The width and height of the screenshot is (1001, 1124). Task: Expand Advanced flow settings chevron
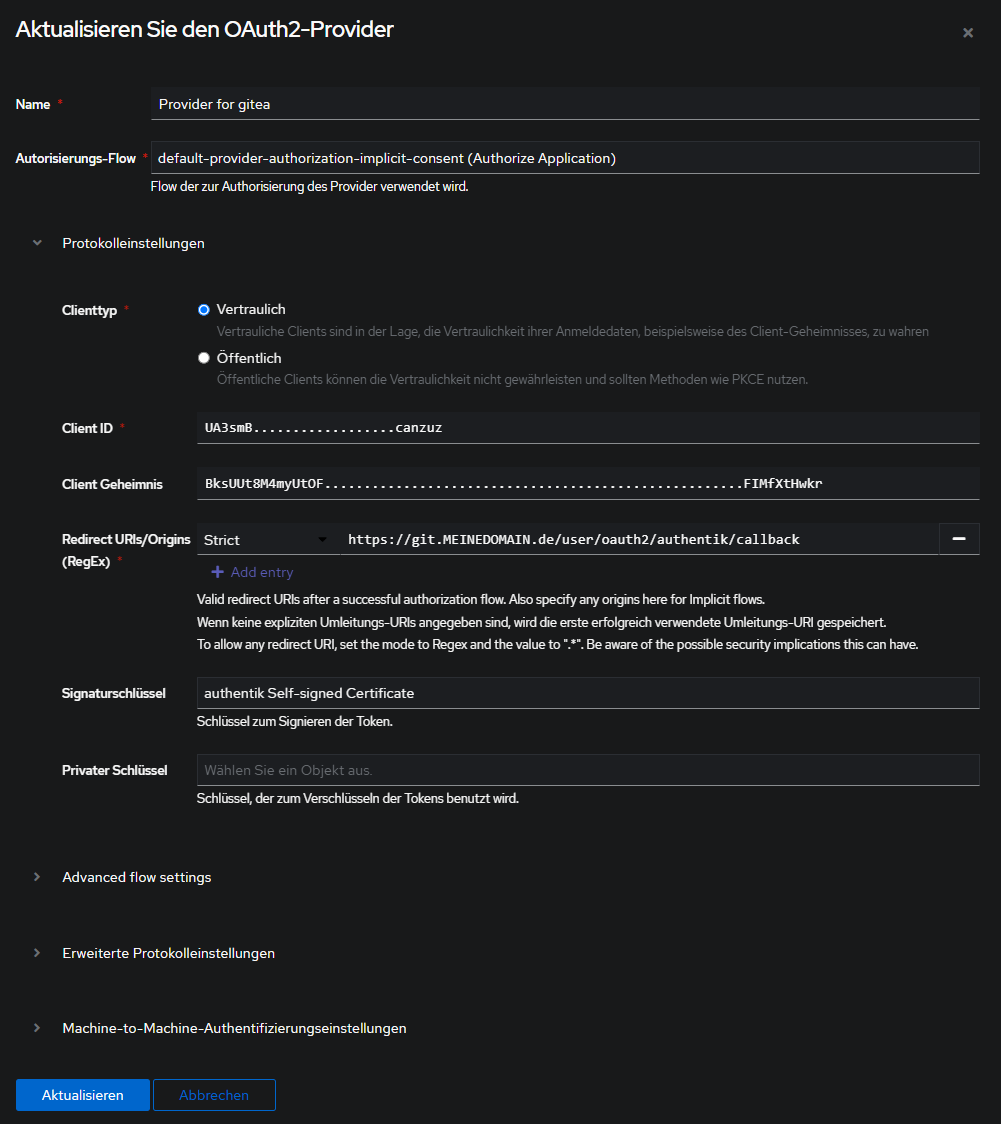37,877
